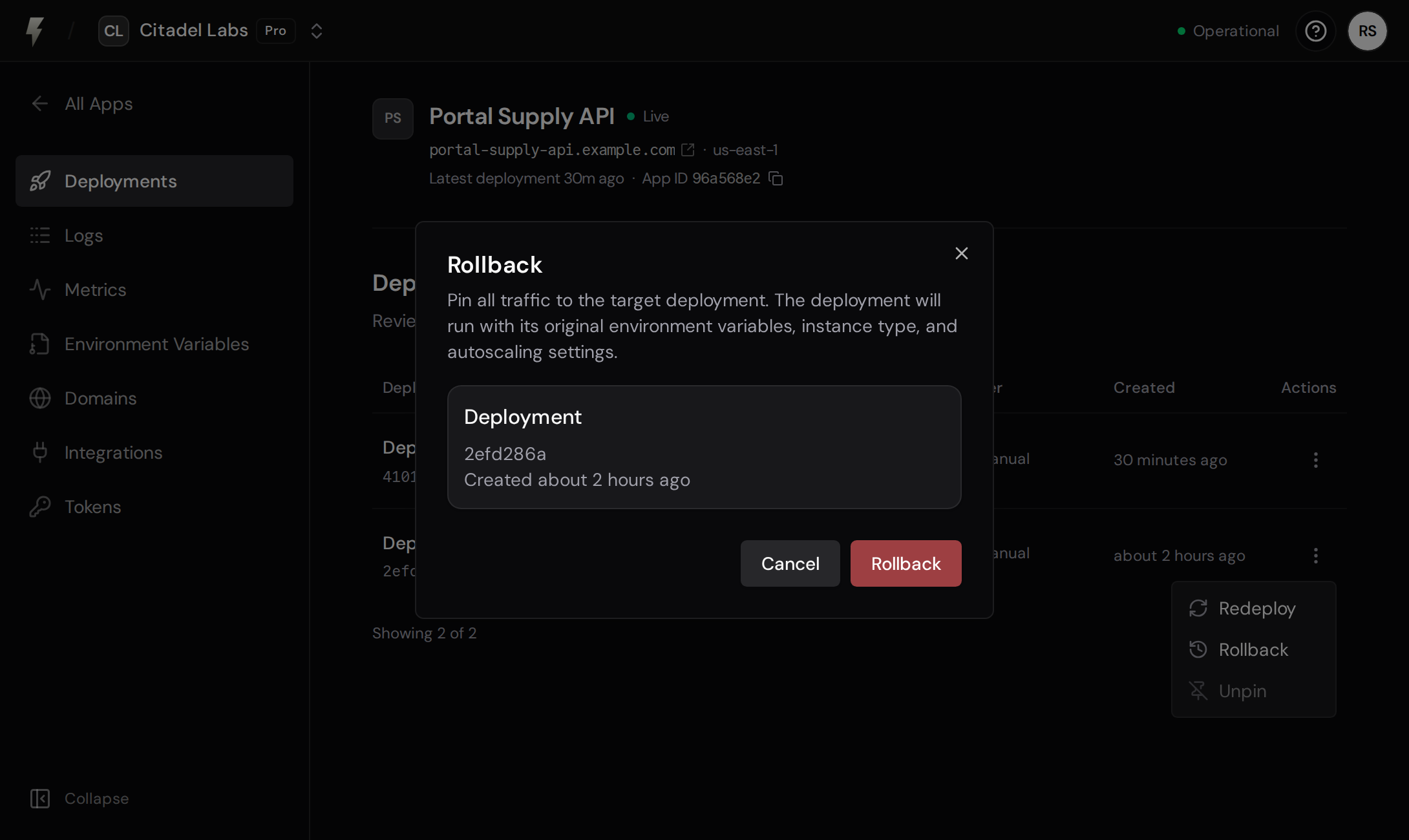
Task: Open the help question mark icon
Action: (1316, 31)
